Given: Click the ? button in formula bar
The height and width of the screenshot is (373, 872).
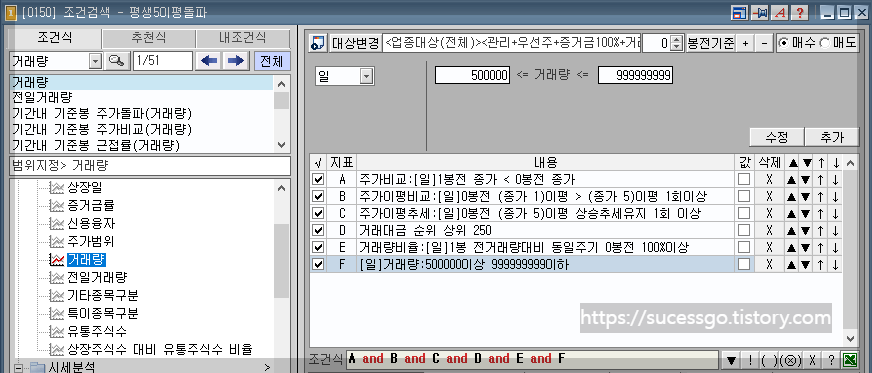Looking at the screenshot, I should [831, 359].
